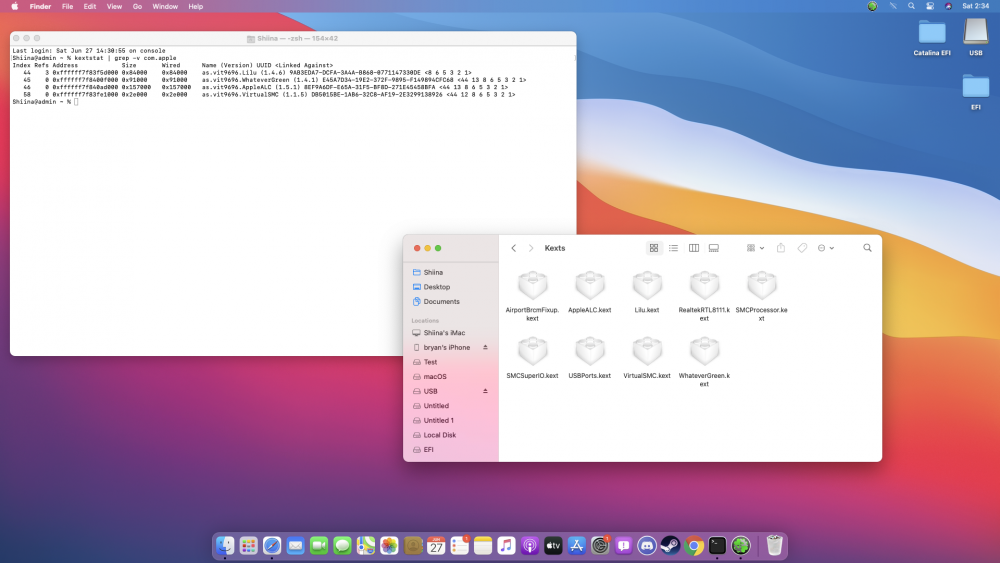Open the Go menu
Viewport: 1000px width, 563px height.
(x=137, y=6)
